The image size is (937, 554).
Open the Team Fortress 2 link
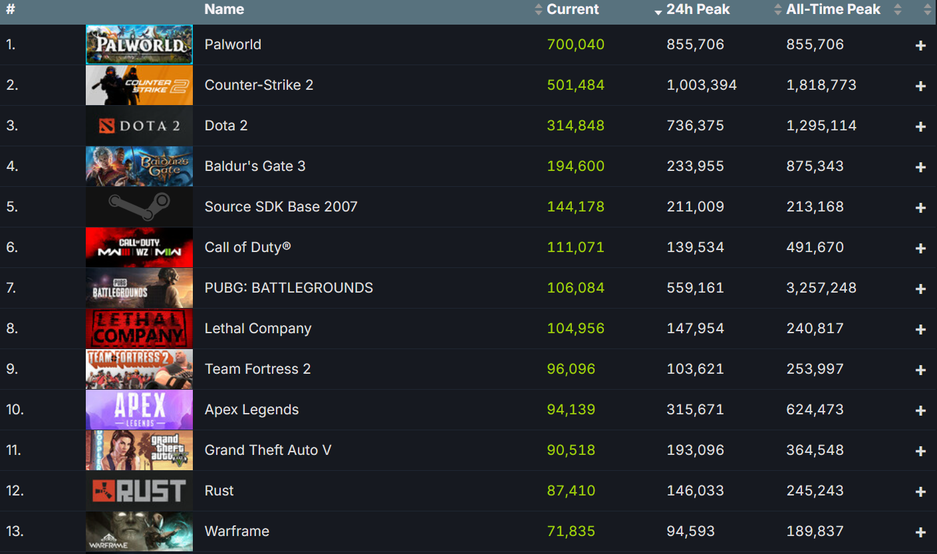click(257, 369)
